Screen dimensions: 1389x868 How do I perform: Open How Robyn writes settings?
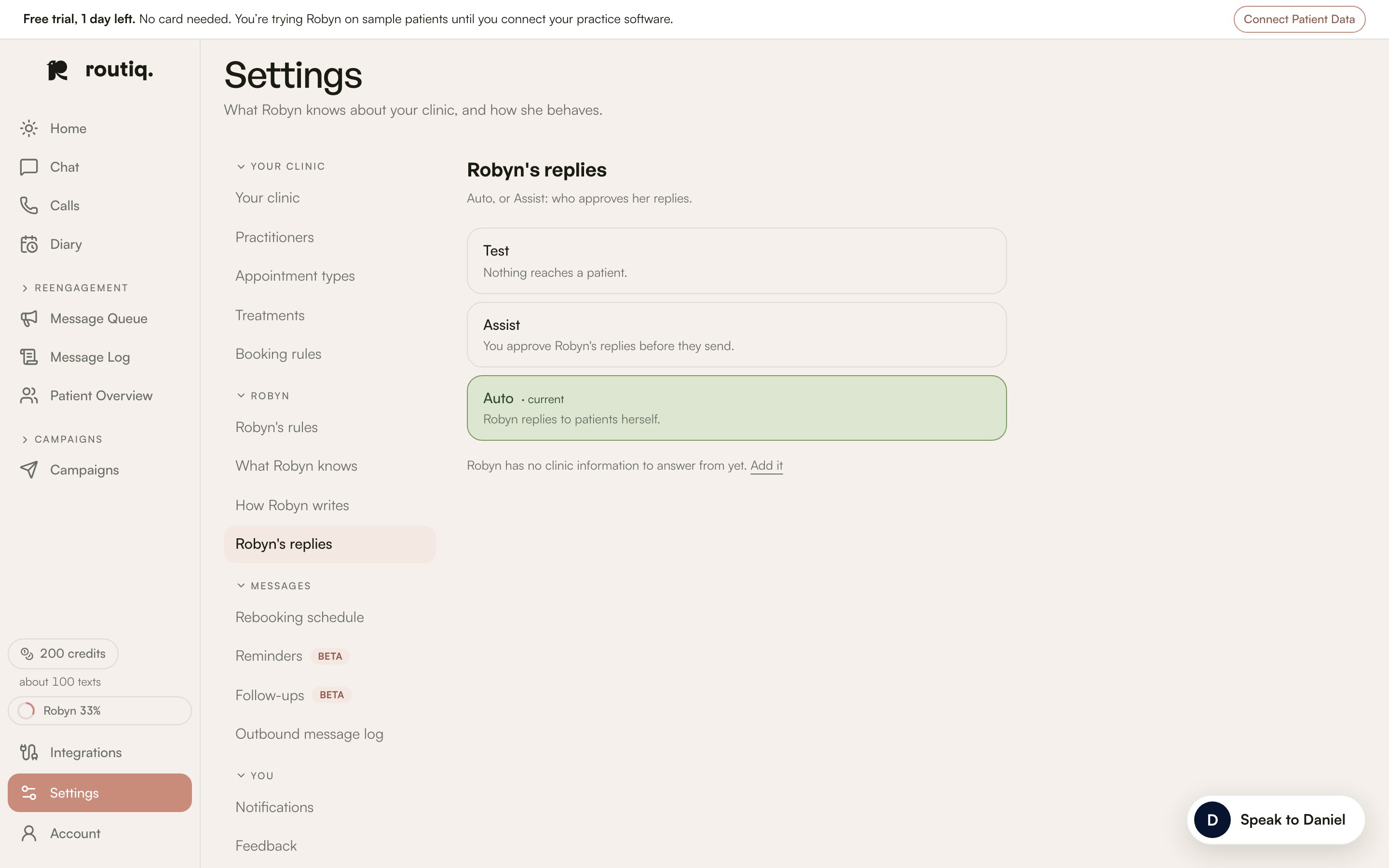coord(329,505)
